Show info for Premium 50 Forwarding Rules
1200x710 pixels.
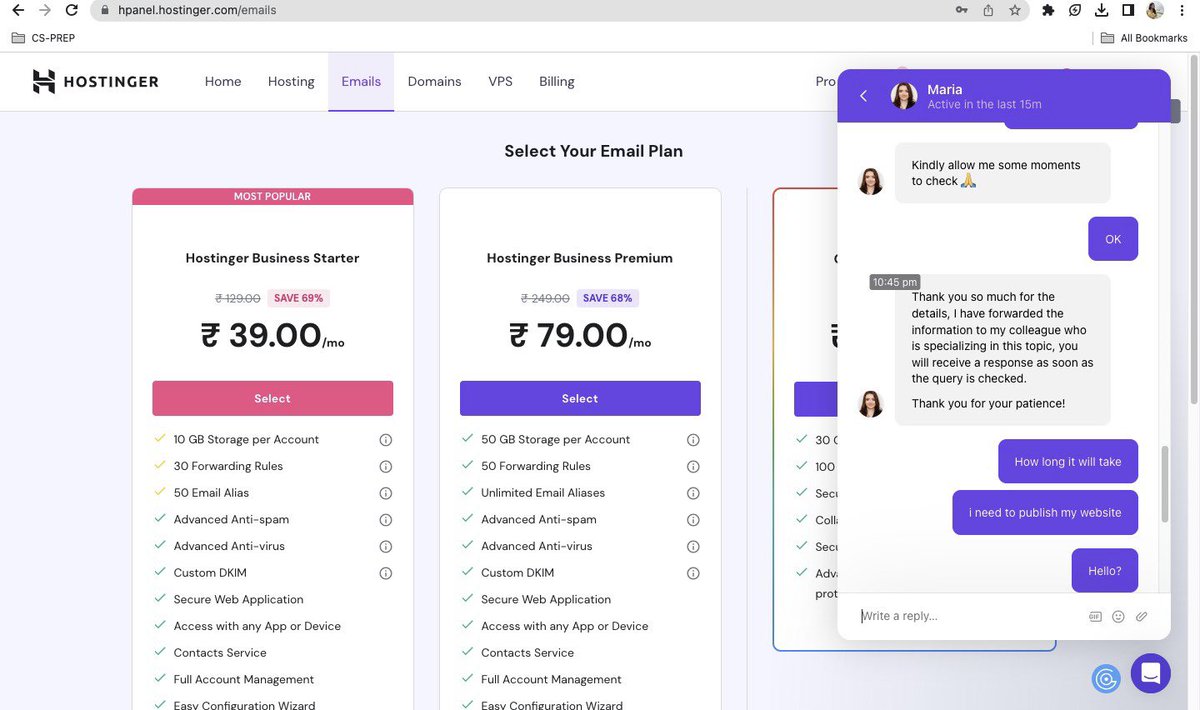(x=693, y=467)
